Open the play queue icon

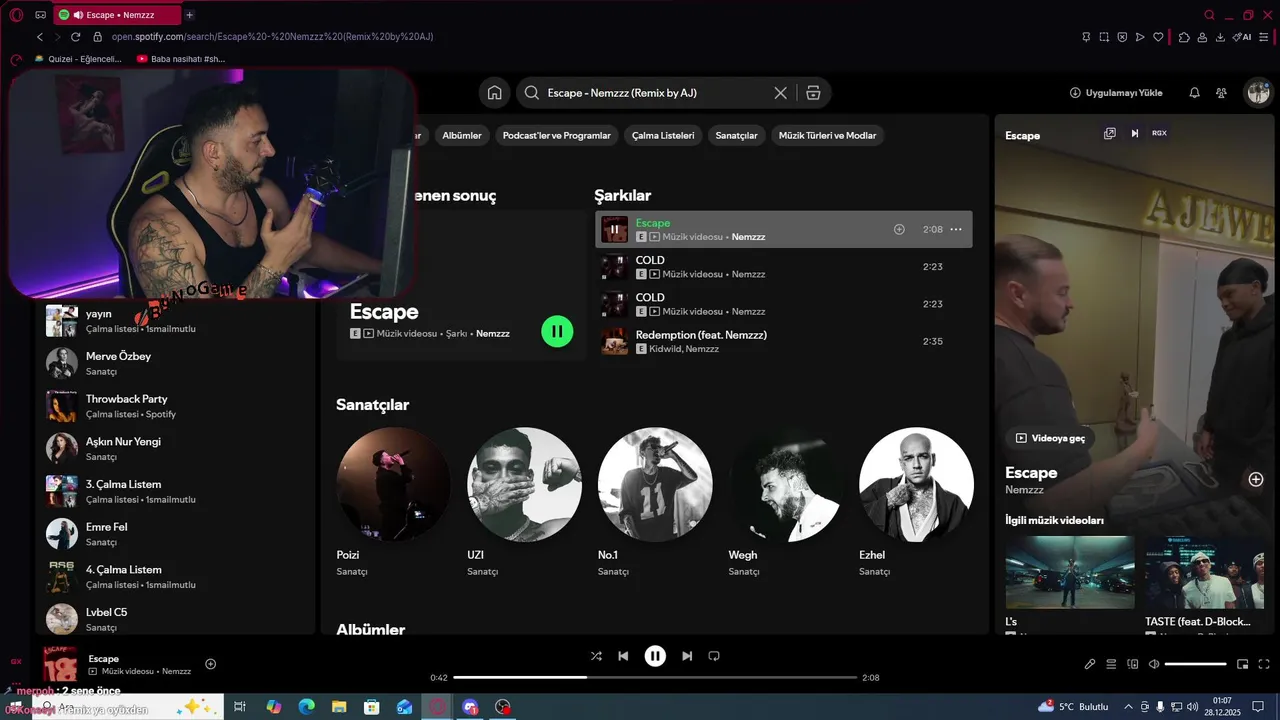(x=1111, y=664)
